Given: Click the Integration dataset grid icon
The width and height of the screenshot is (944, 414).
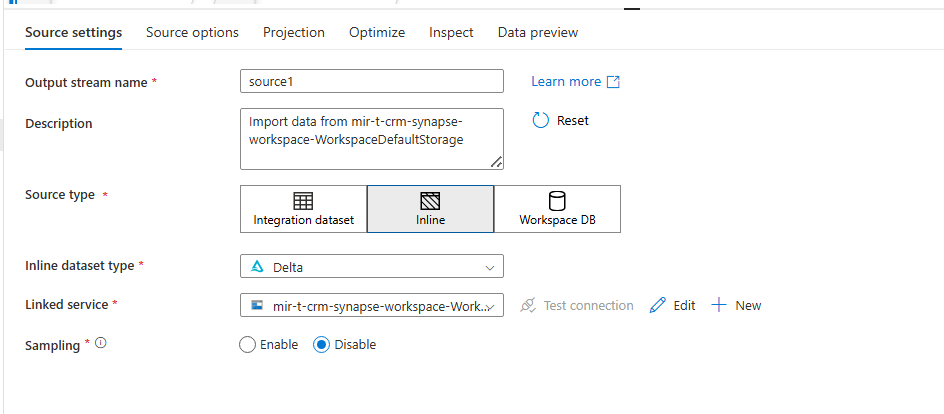Looking at the screenshot, I should (303, 201).
